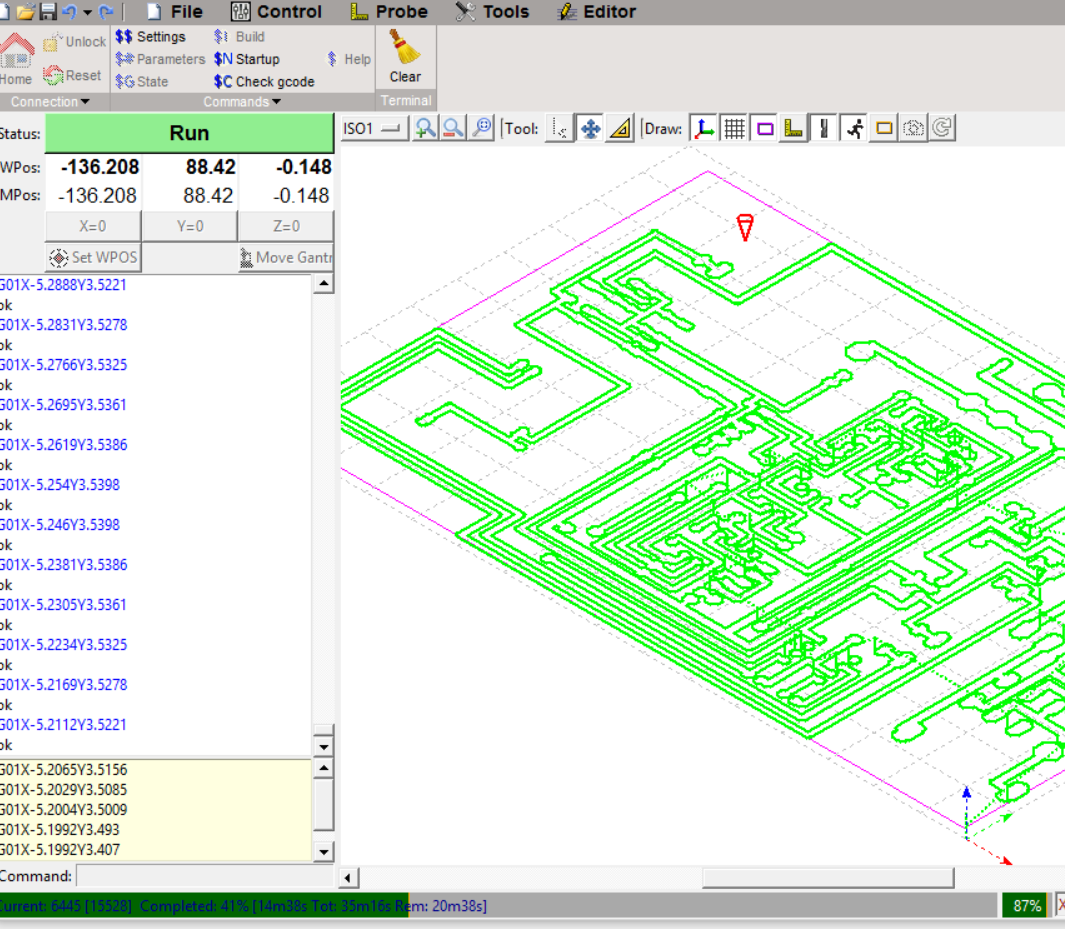Click the Move Gantry button

[x=286, y=257]
